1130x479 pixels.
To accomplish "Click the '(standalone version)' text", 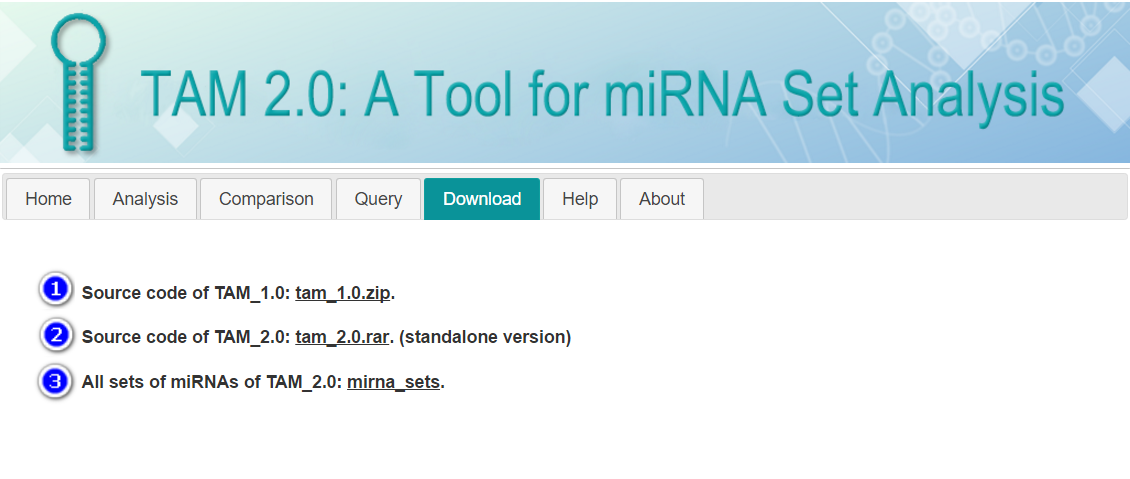I will point(484,337).
